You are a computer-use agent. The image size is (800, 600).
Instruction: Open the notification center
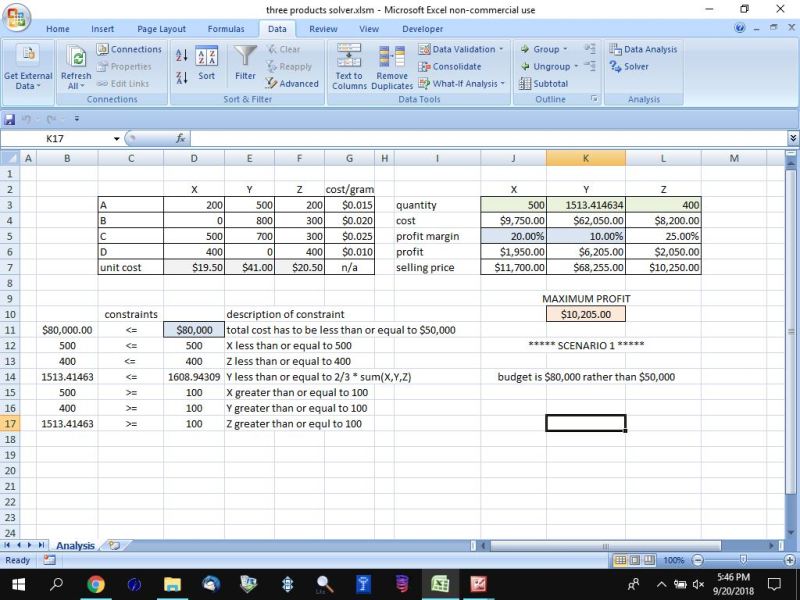(x=774, y=584)
